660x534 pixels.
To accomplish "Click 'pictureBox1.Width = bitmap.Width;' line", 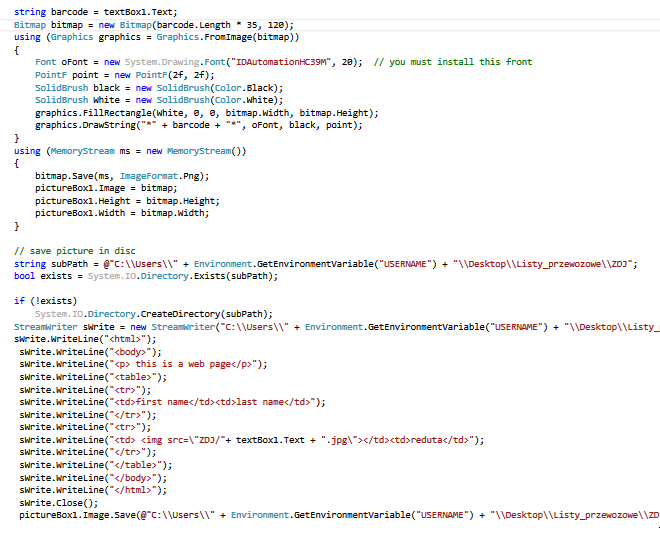I will pos(122,213).
